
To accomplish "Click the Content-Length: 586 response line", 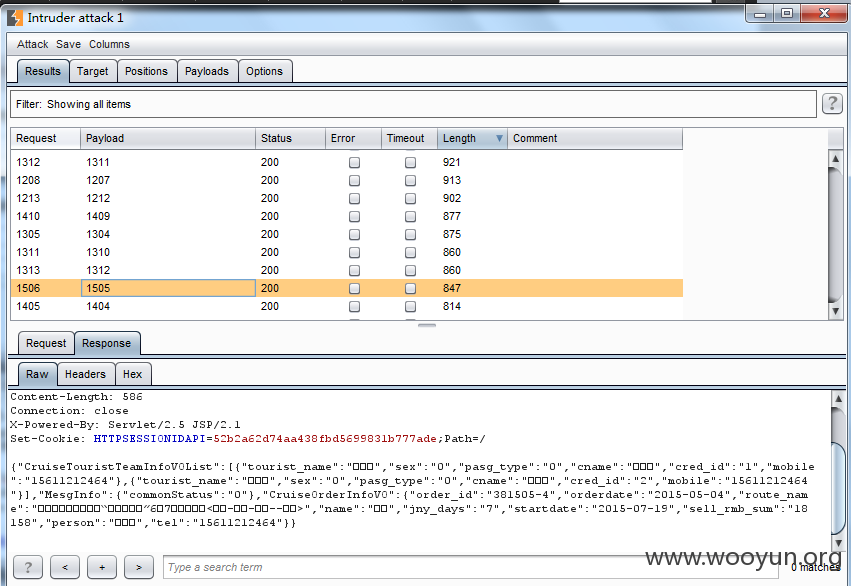I will point(76,397).
